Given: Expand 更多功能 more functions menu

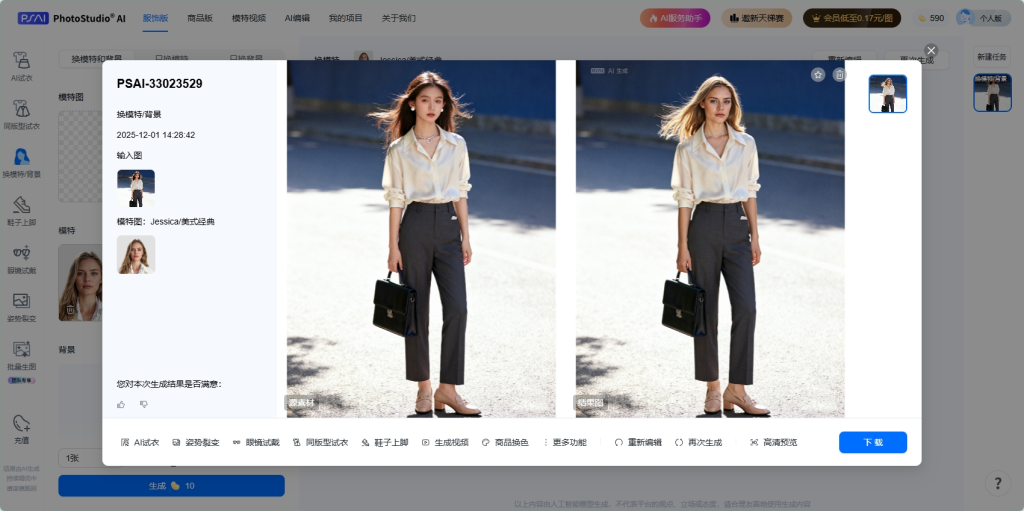Looking at the screenshot, I should (565, 442).
